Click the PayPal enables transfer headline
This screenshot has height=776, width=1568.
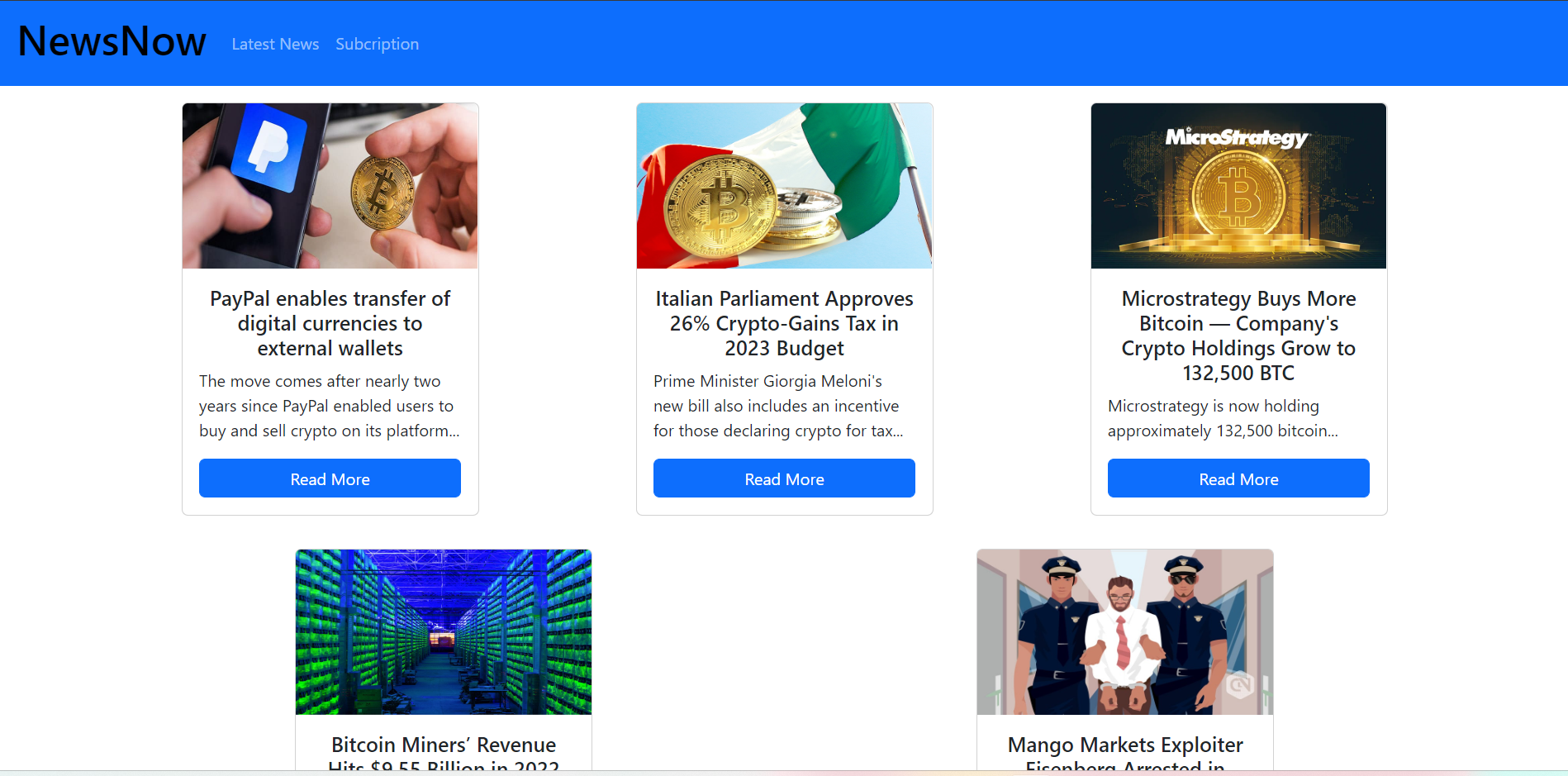click(x=330, y=323)
